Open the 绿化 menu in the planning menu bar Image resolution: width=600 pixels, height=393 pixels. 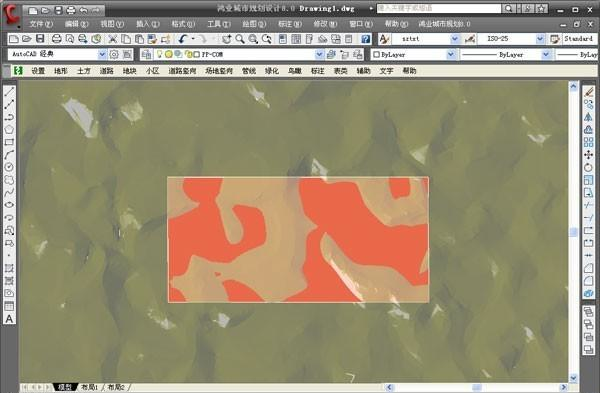point(272,70)
